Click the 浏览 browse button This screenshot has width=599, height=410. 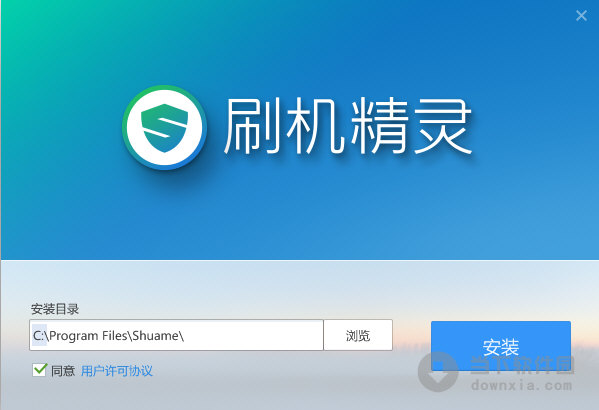coord(358,335)
